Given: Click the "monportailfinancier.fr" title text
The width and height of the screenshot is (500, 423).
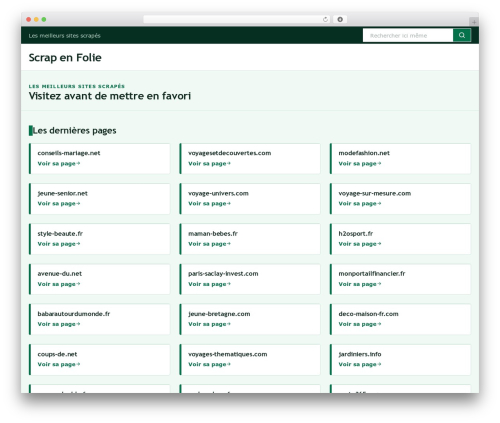Looking at the screenshot, I should coord(372,274).
